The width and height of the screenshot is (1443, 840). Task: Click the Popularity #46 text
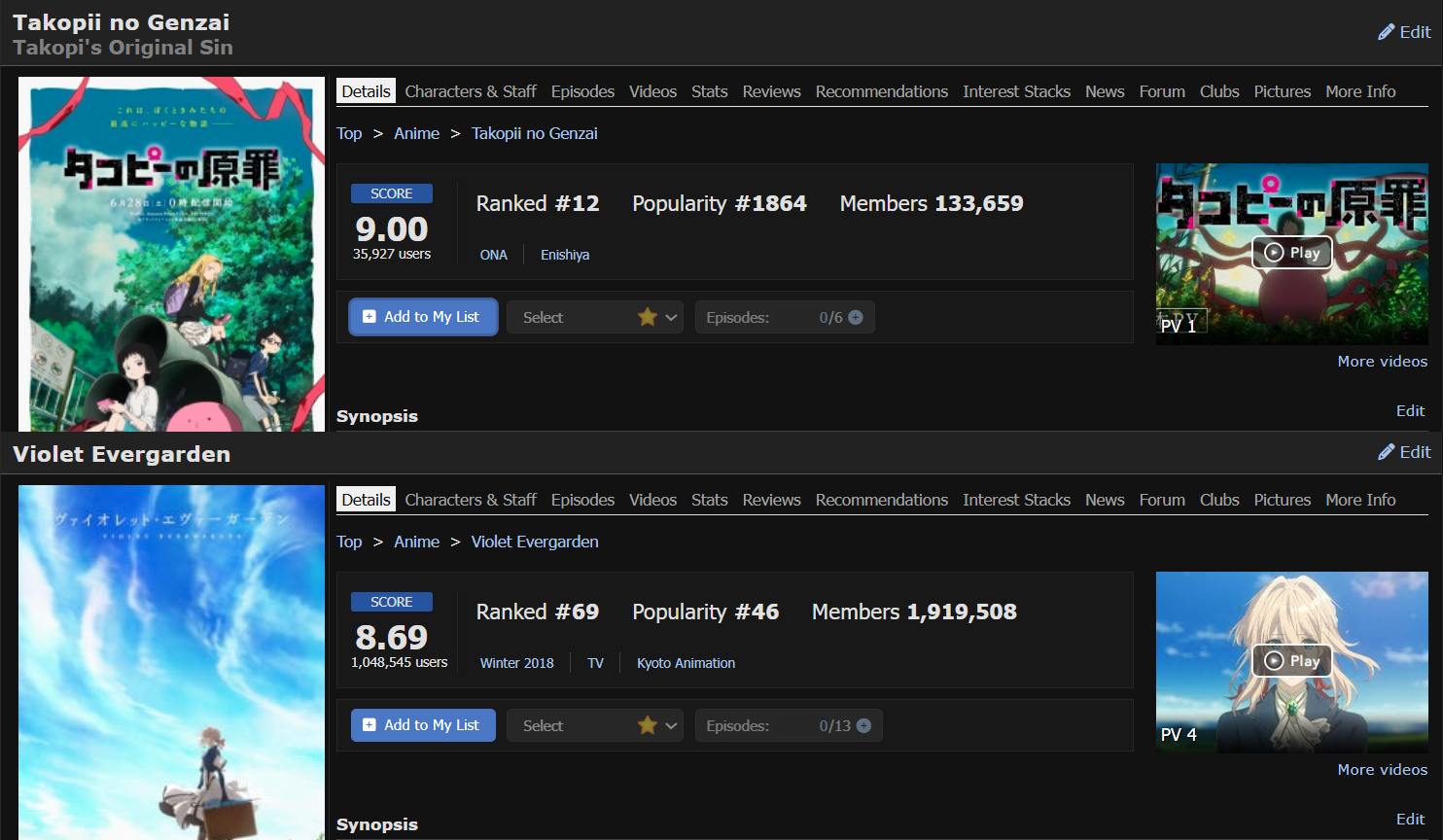point(705,612)
